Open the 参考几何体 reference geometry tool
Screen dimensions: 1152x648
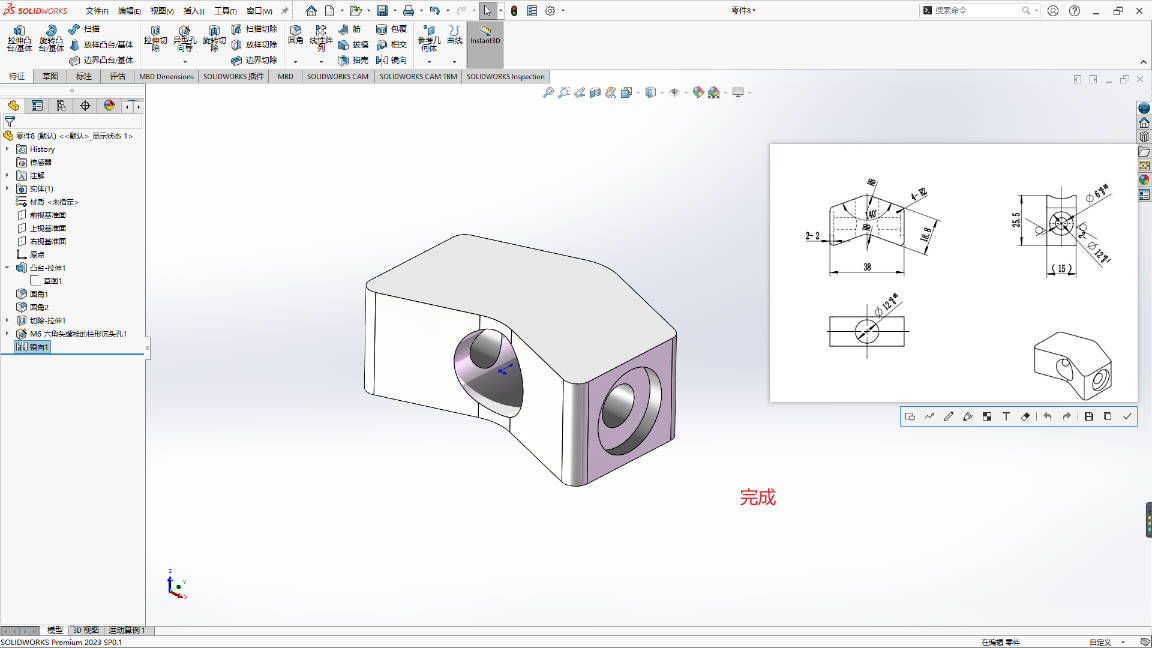pyautogui.click(x=429, y=38)
